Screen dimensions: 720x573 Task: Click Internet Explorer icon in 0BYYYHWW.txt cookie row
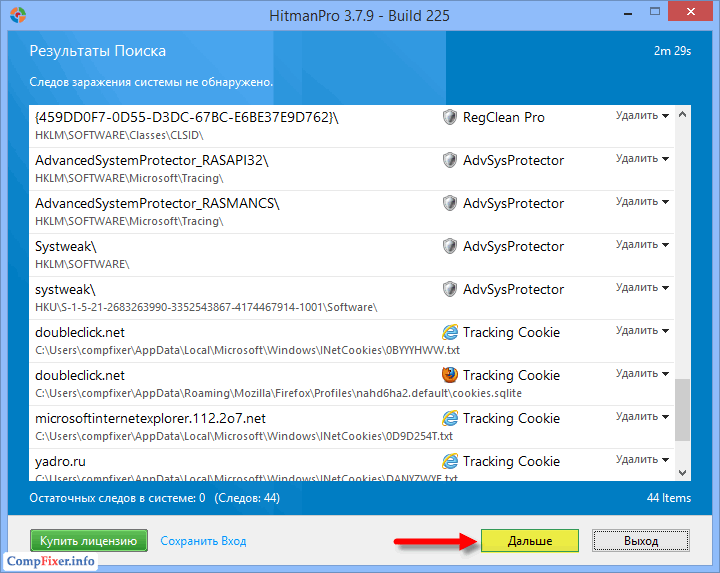pyautogui.click(x=450, y=332)
